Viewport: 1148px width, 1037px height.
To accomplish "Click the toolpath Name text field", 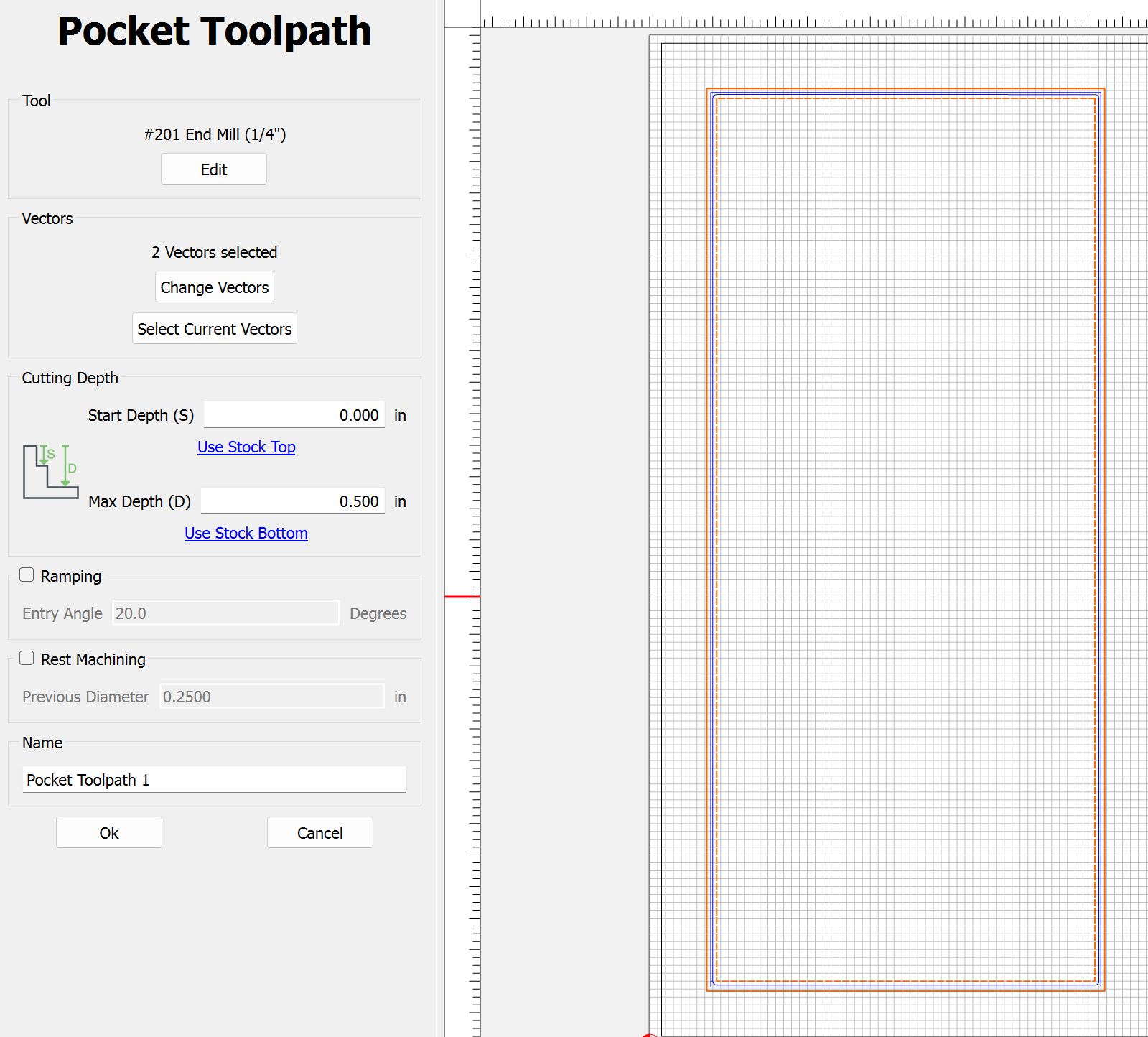I will (x=214, y=780).
